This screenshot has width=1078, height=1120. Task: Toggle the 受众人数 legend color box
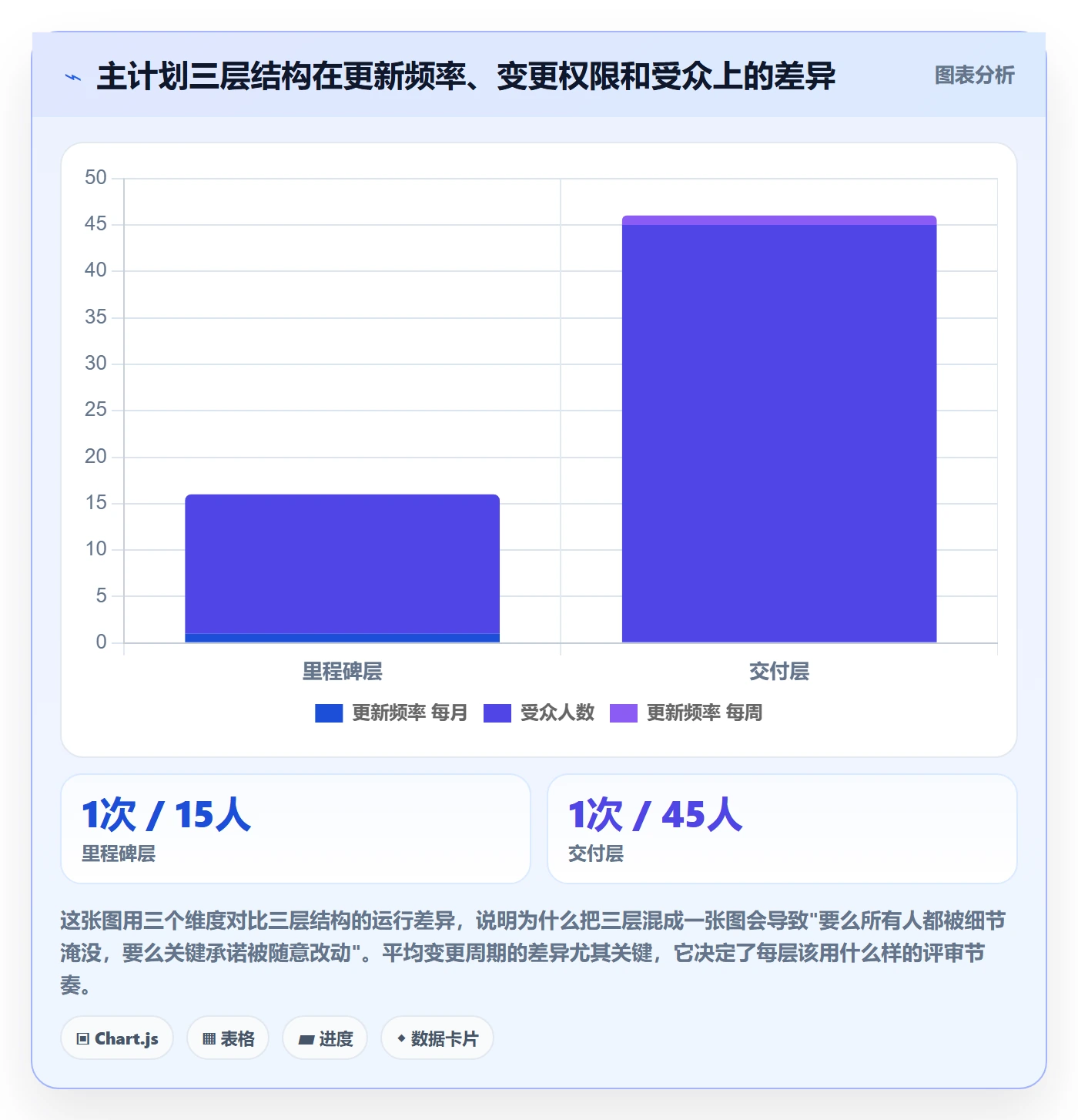pos(497,713)
